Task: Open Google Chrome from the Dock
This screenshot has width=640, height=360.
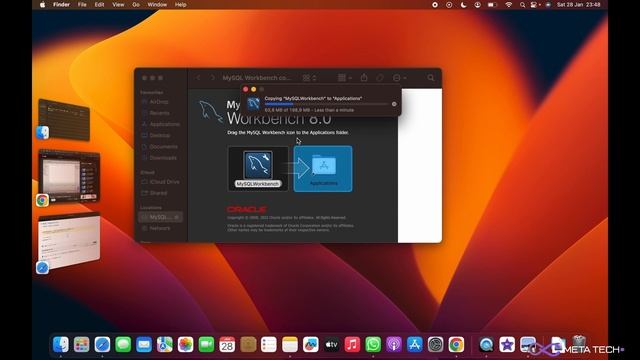Action: (456, 344)
